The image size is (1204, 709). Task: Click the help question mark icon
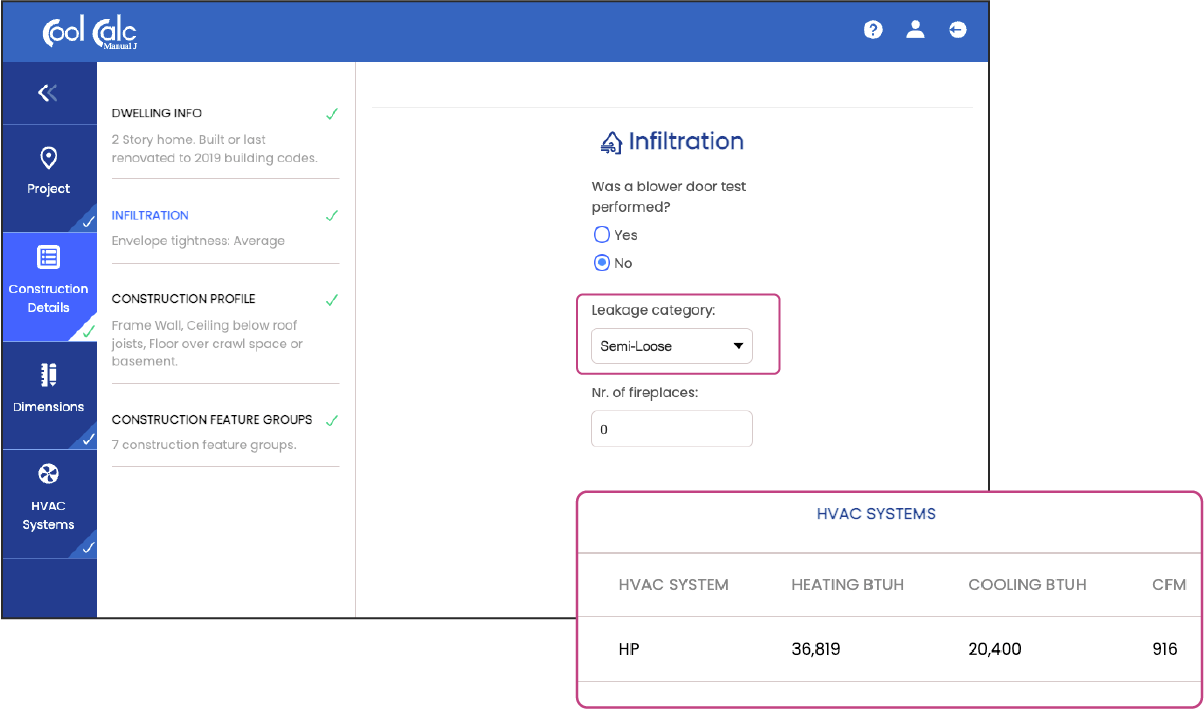tap(873, 30)
